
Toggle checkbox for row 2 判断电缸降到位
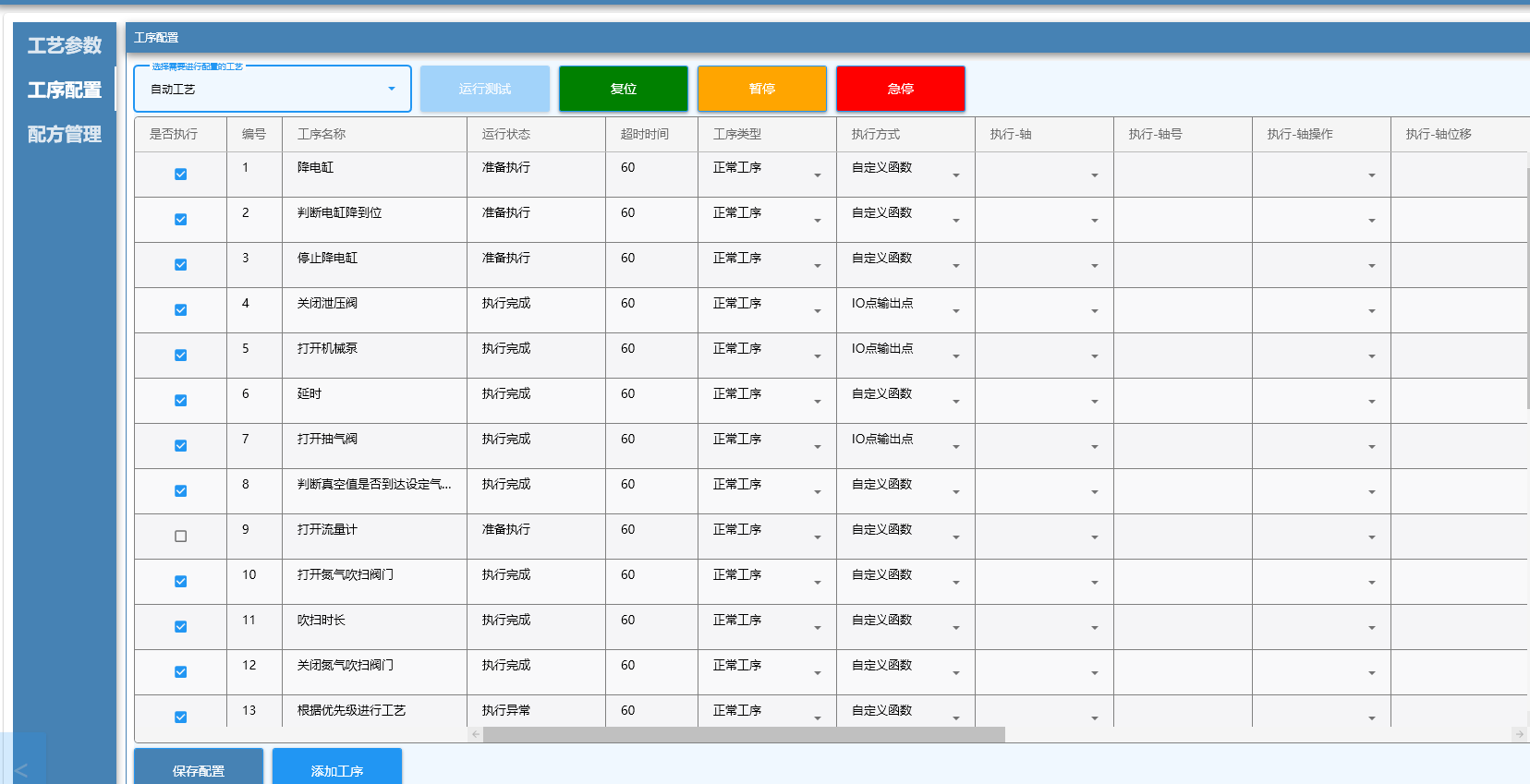tap(181, 220)
